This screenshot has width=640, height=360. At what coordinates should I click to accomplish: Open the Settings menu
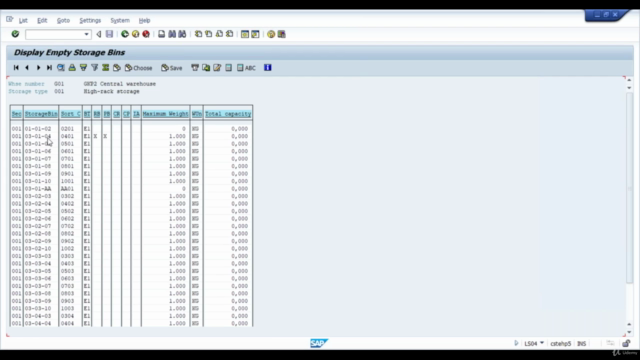coord(90,20)
